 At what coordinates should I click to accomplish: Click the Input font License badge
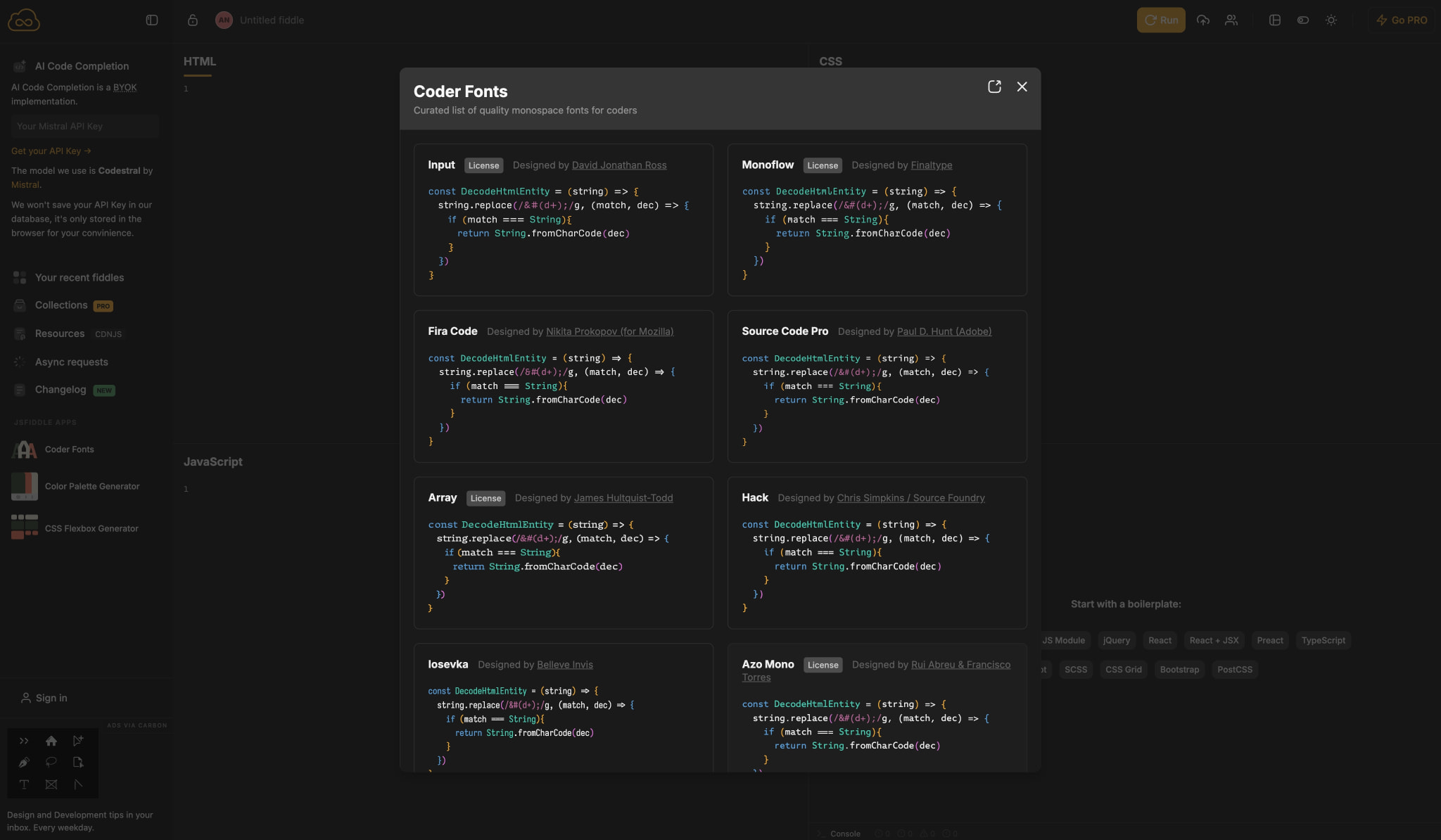(x=483, y=165)
